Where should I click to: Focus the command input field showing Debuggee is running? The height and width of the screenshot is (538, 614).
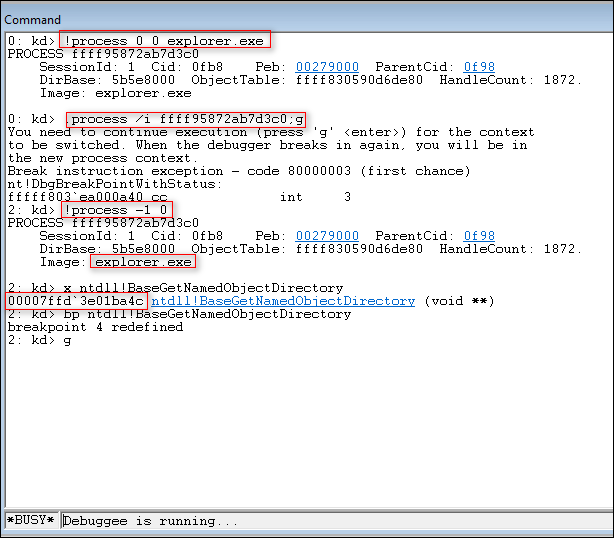tap(335, 521)
